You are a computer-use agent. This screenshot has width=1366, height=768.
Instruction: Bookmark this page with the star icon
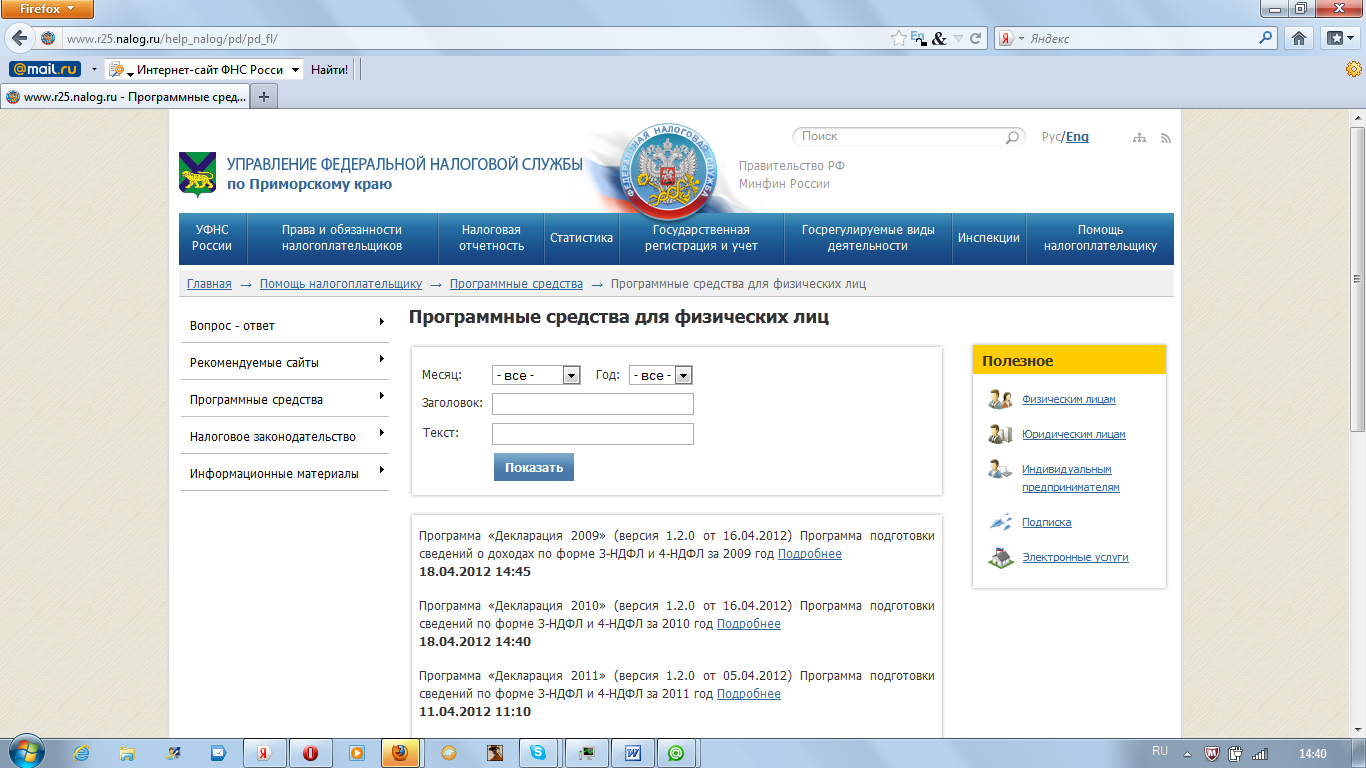point(899,39)
